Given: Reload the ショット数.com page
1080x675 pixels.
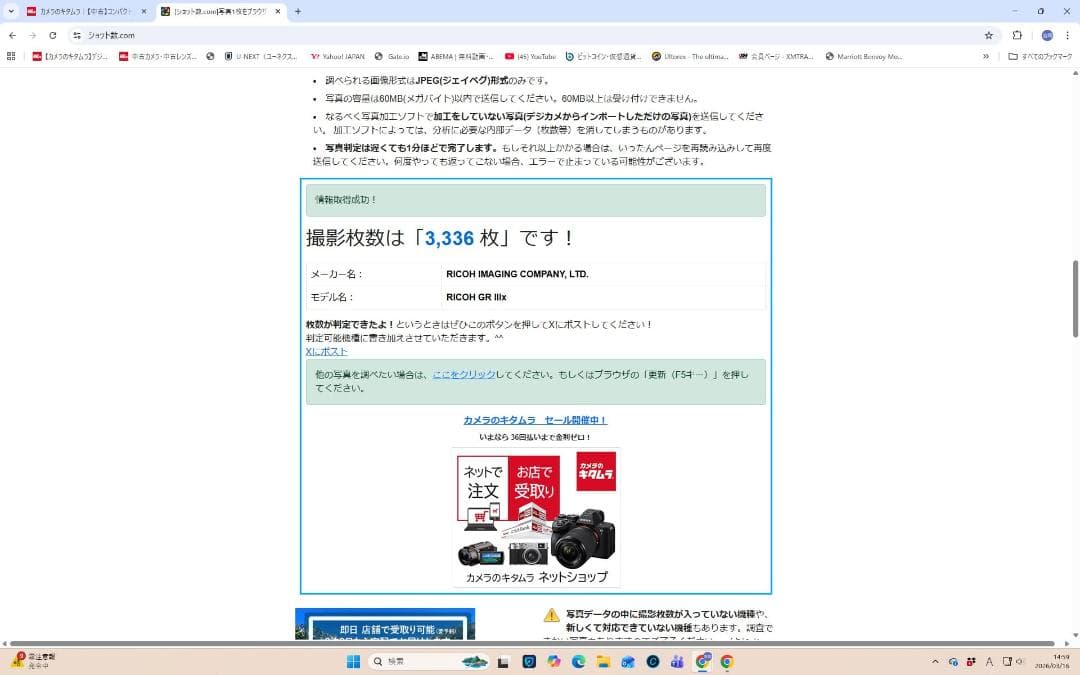Looking at the screenshot, I should coord(52,35).
